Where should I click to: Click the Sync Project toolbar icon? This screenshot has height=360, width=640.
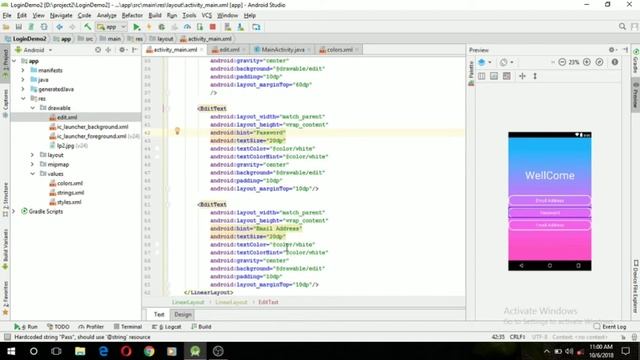point(31,27)
